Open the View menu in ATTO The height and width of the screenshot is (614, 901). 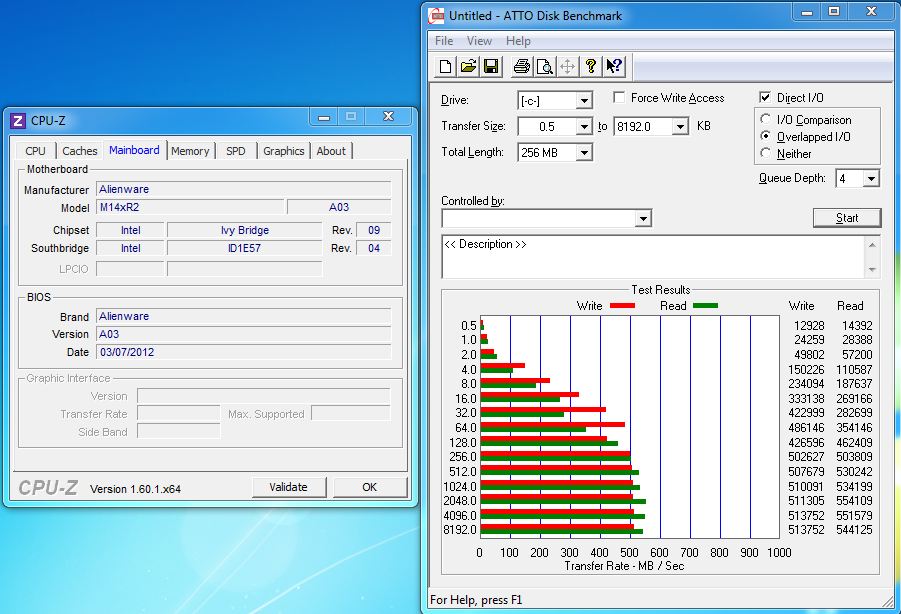(479, 41)
